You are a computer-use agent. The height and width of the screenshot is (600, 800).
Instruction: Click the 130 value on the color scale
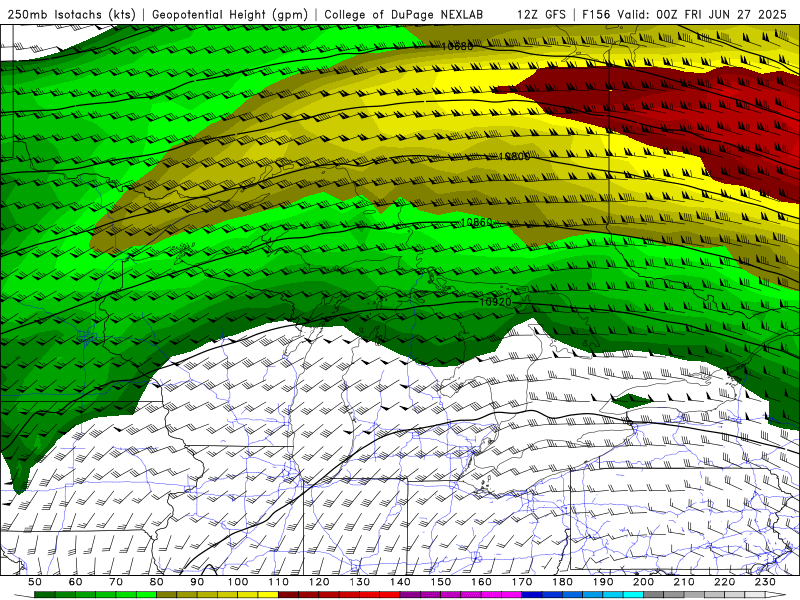coord(359,582)
